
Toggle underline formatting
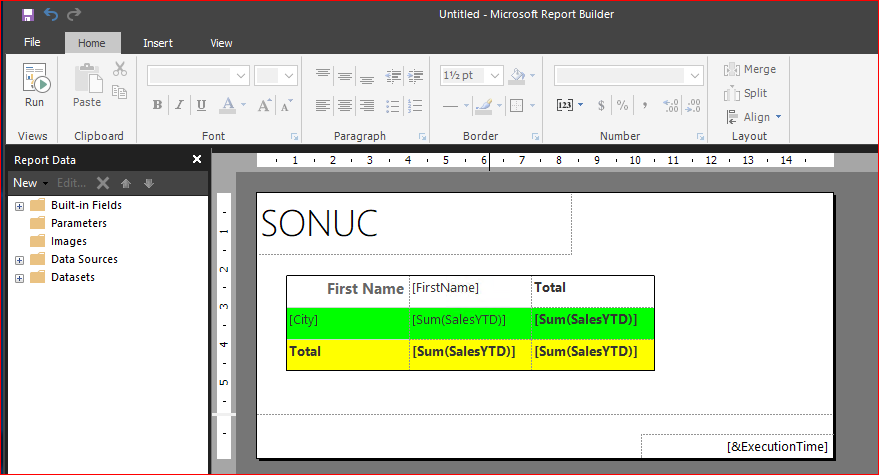(201, 105)
